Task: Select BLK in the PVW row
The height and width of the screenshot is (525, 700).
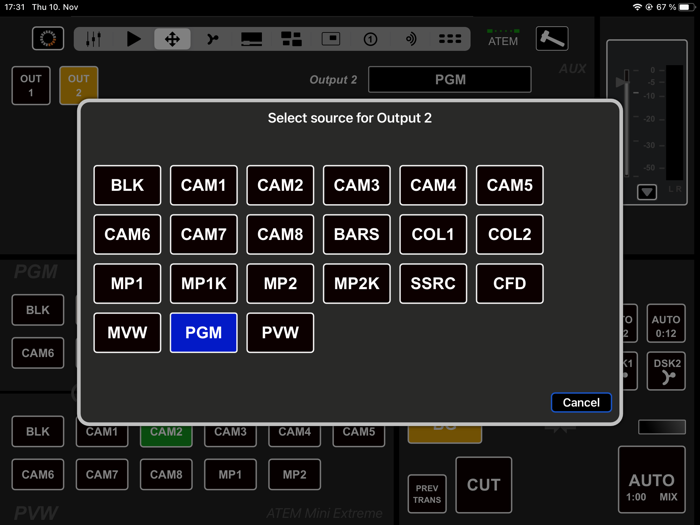Action: click(38, 431)
